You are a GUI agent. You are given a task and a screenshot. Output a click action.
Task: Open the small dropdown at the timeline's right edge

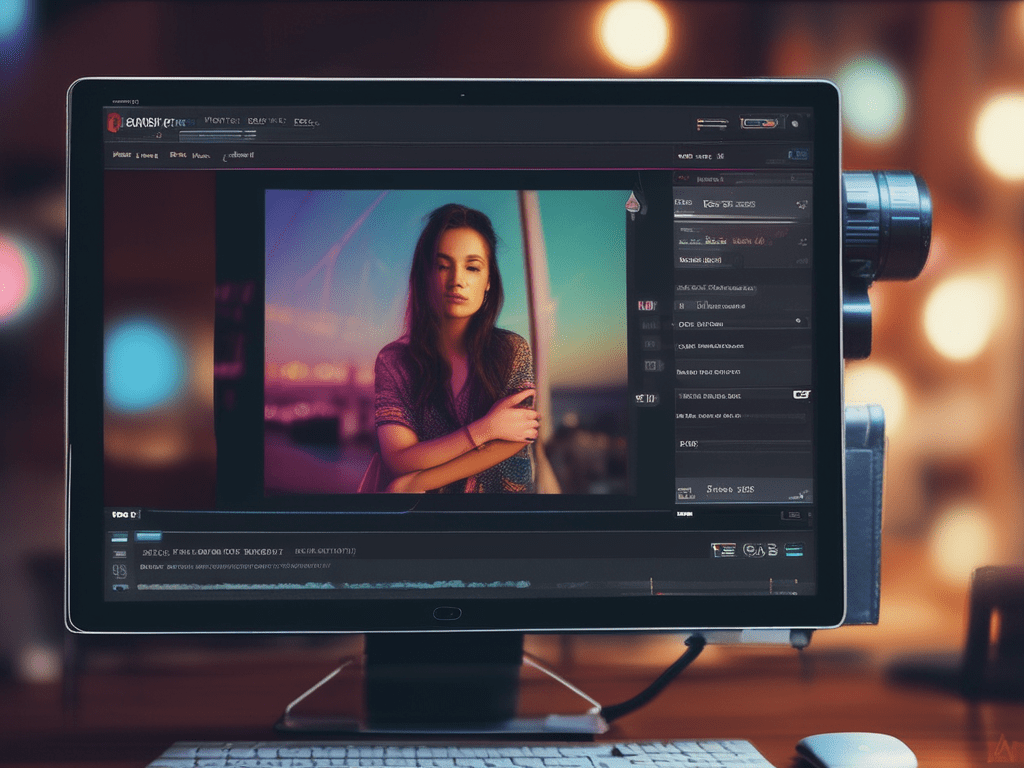(x=790, y=515)
